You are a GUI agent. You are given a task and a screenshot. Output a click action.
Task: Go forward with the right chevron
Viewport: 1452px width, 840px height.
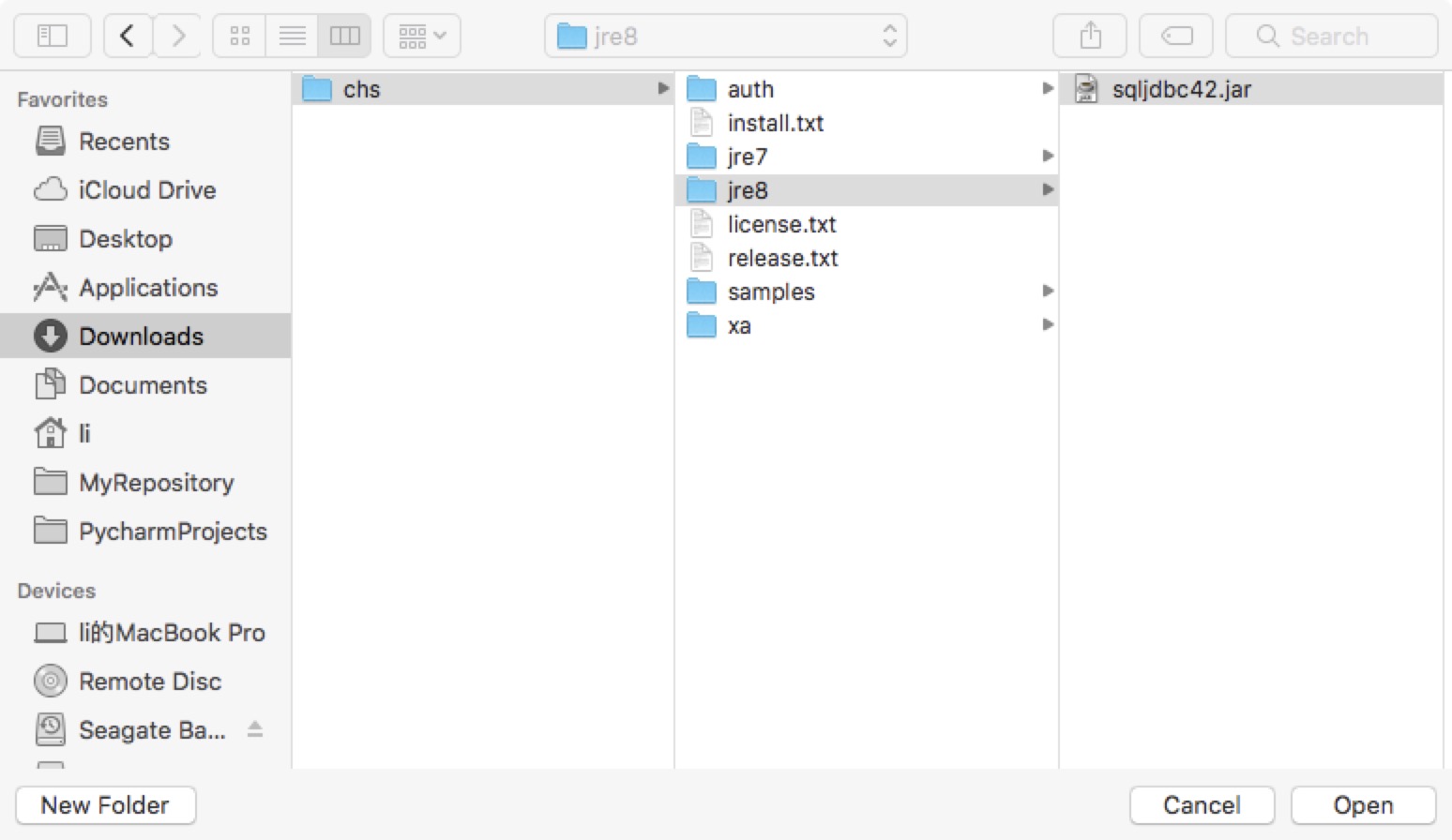(x=178, y=36)
